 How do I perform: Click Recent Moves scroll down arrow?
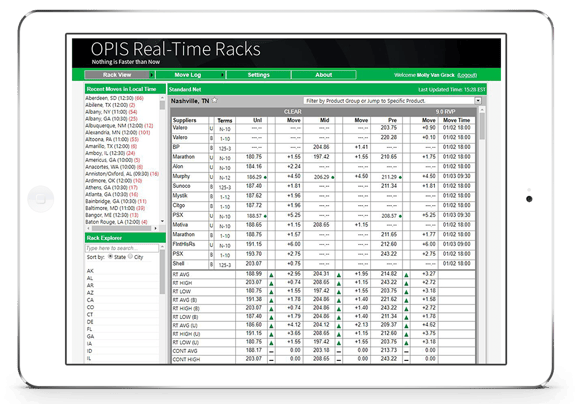[x=162, y=221]
